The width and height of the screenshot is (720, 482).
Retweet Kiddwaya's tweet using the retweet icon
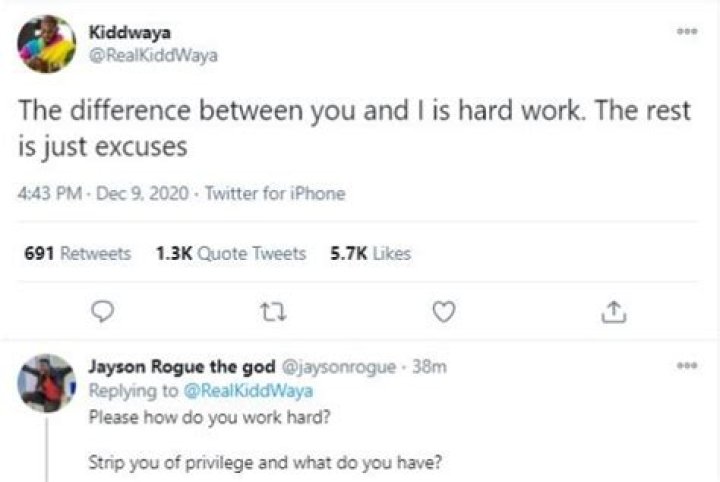[268, 313]
